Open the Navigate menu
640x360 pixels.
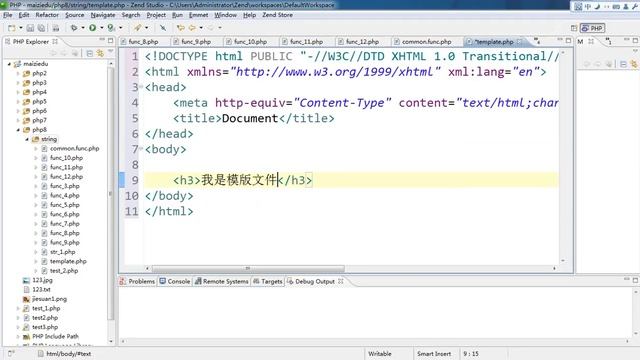click(103, 15)
